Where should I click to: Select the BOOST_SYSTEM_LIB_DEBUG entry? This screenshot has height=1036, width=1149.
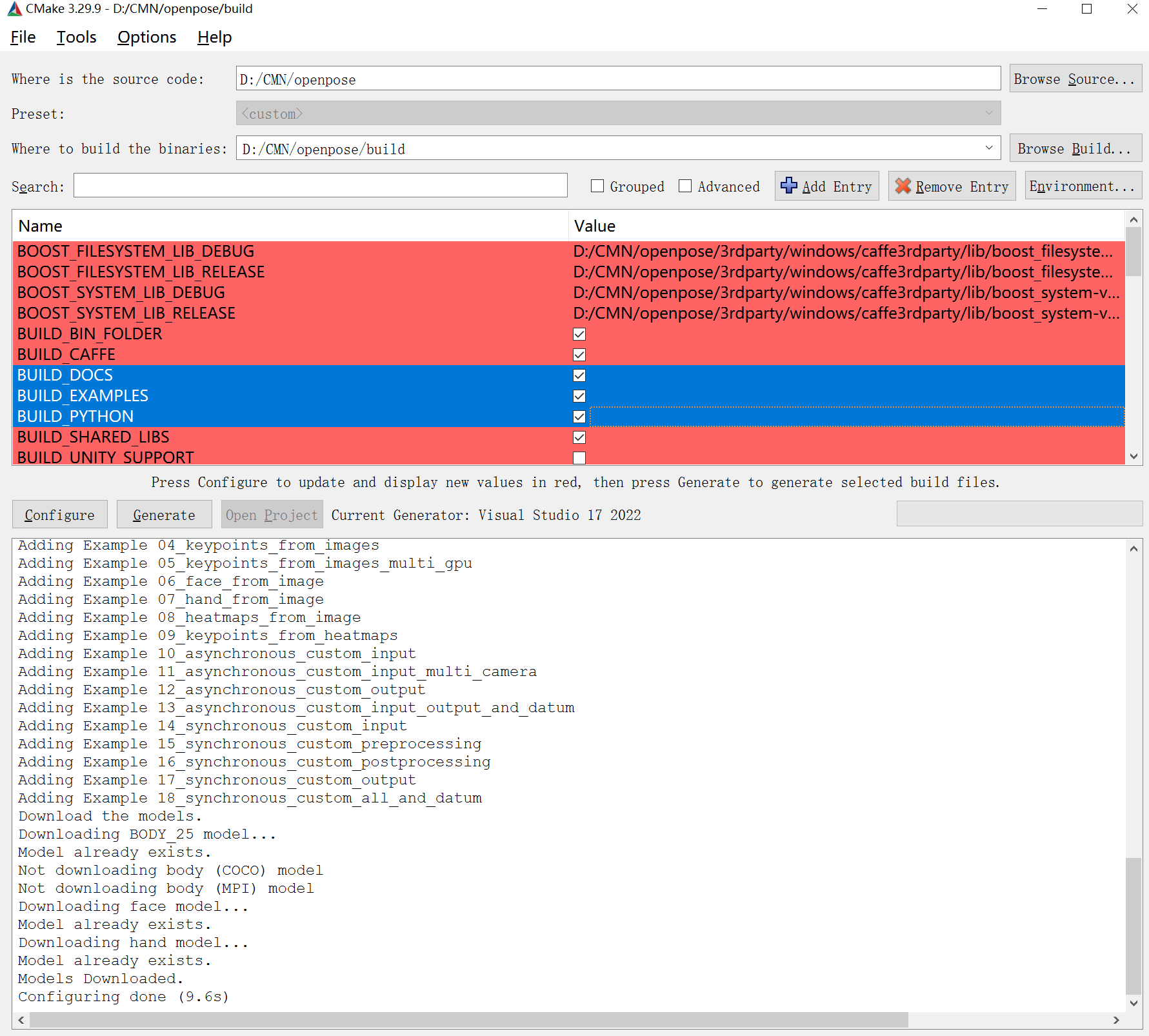120,292
